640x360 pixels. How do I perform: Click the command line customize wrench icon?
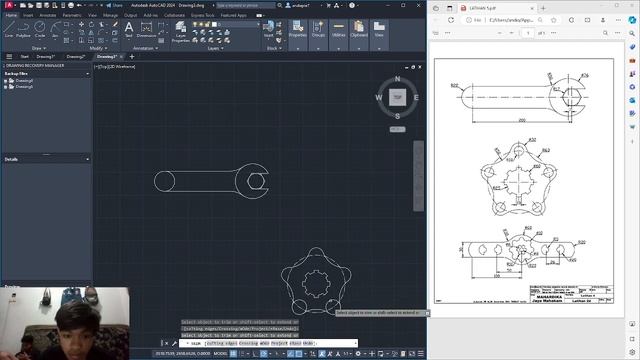click(174, 343)
